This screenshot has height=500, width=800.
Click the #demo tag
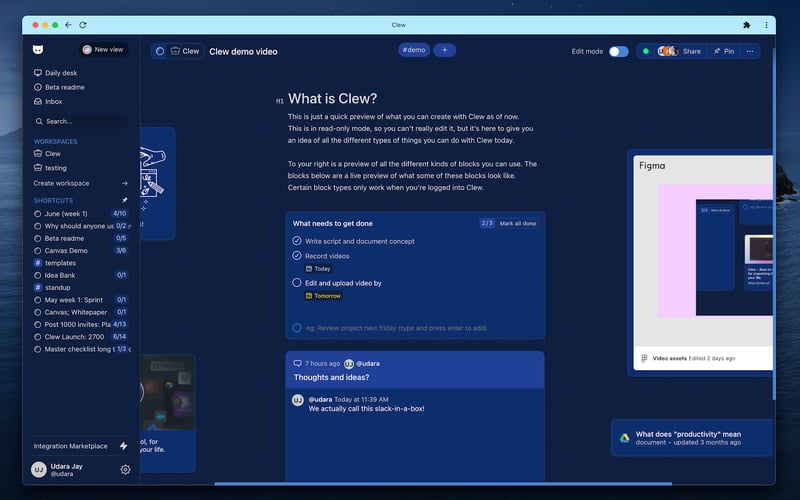414,50
